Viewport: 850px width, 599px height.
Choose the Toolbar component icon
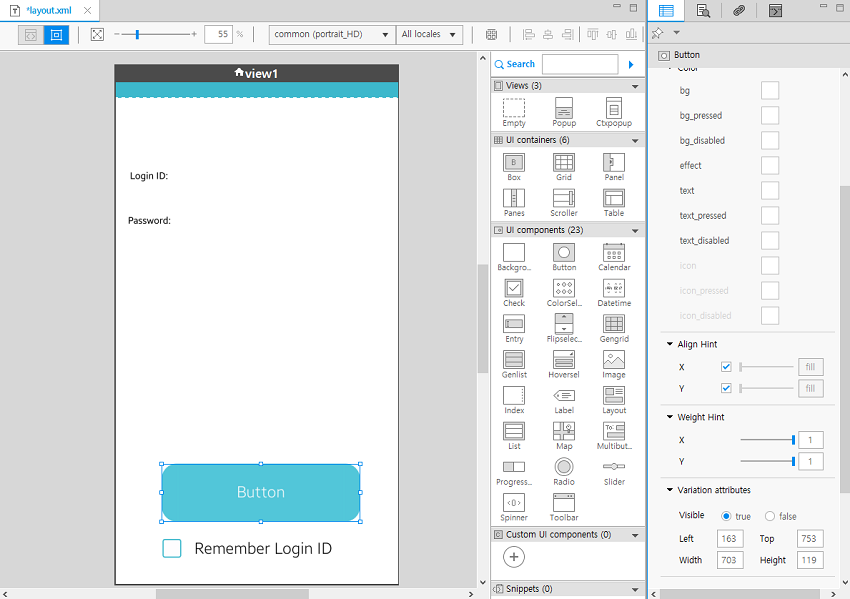click(564, 503)
